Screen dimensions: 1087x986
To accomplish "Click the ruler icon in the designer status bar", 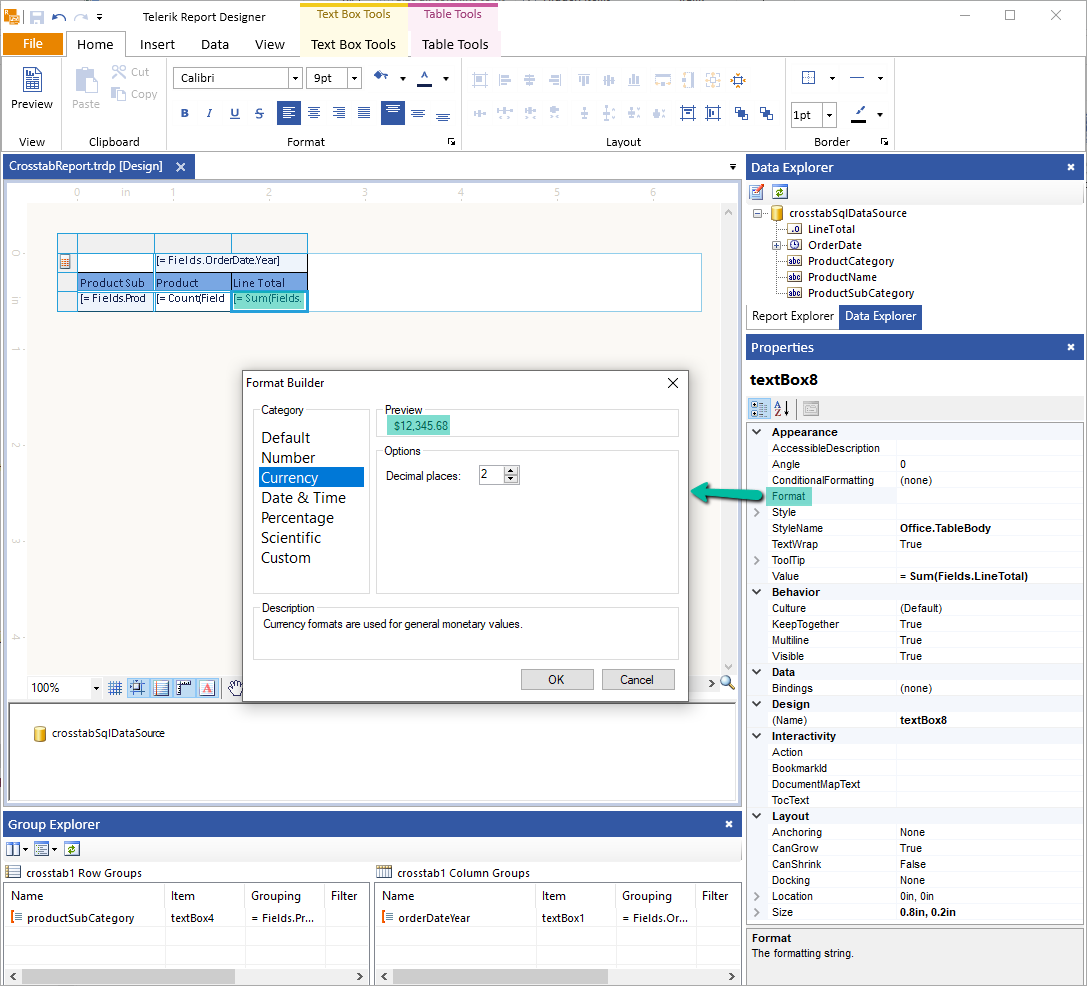I will click(182, 687).
